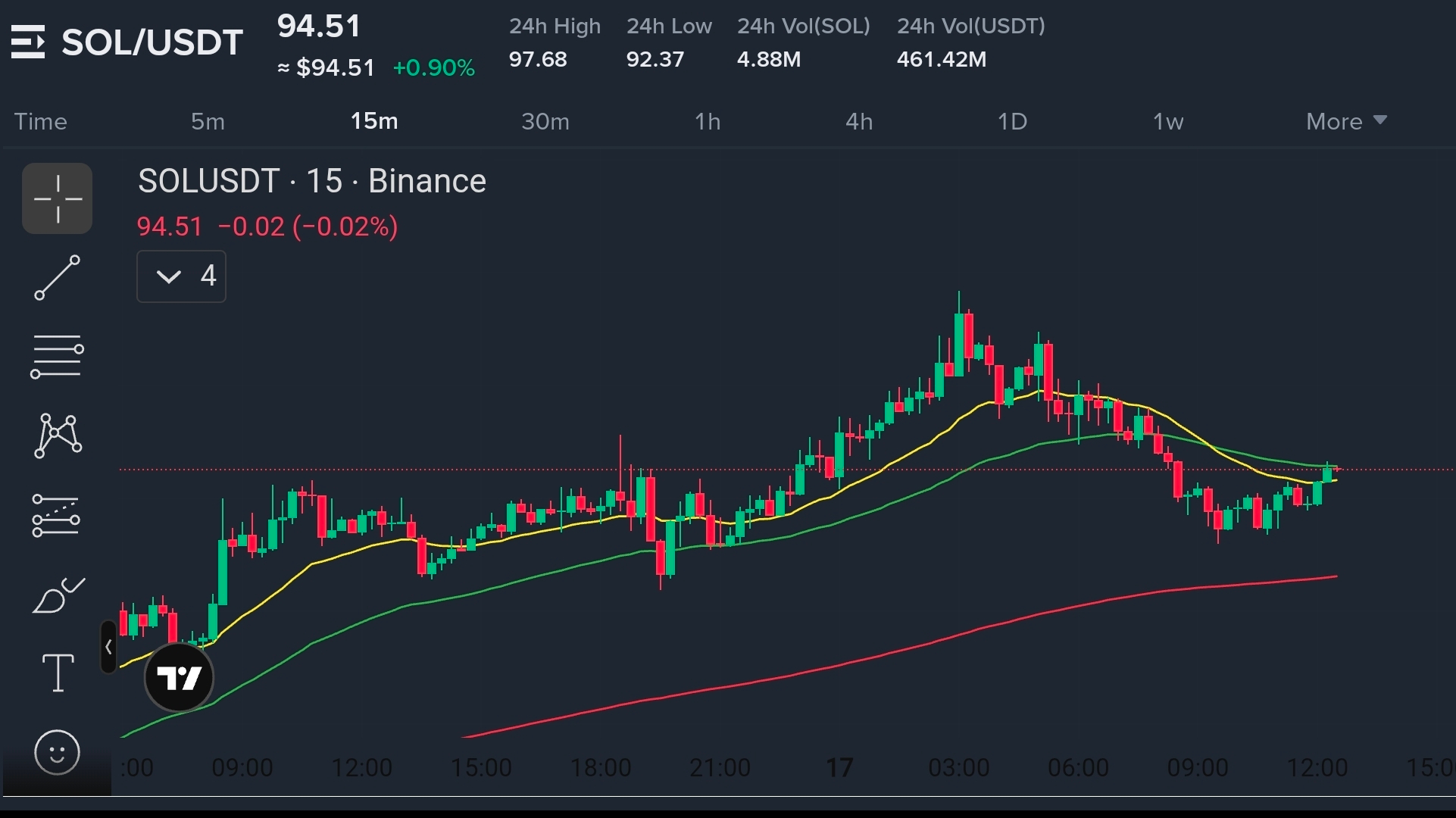Click the TradingView logo badge

tap(179, 677)
